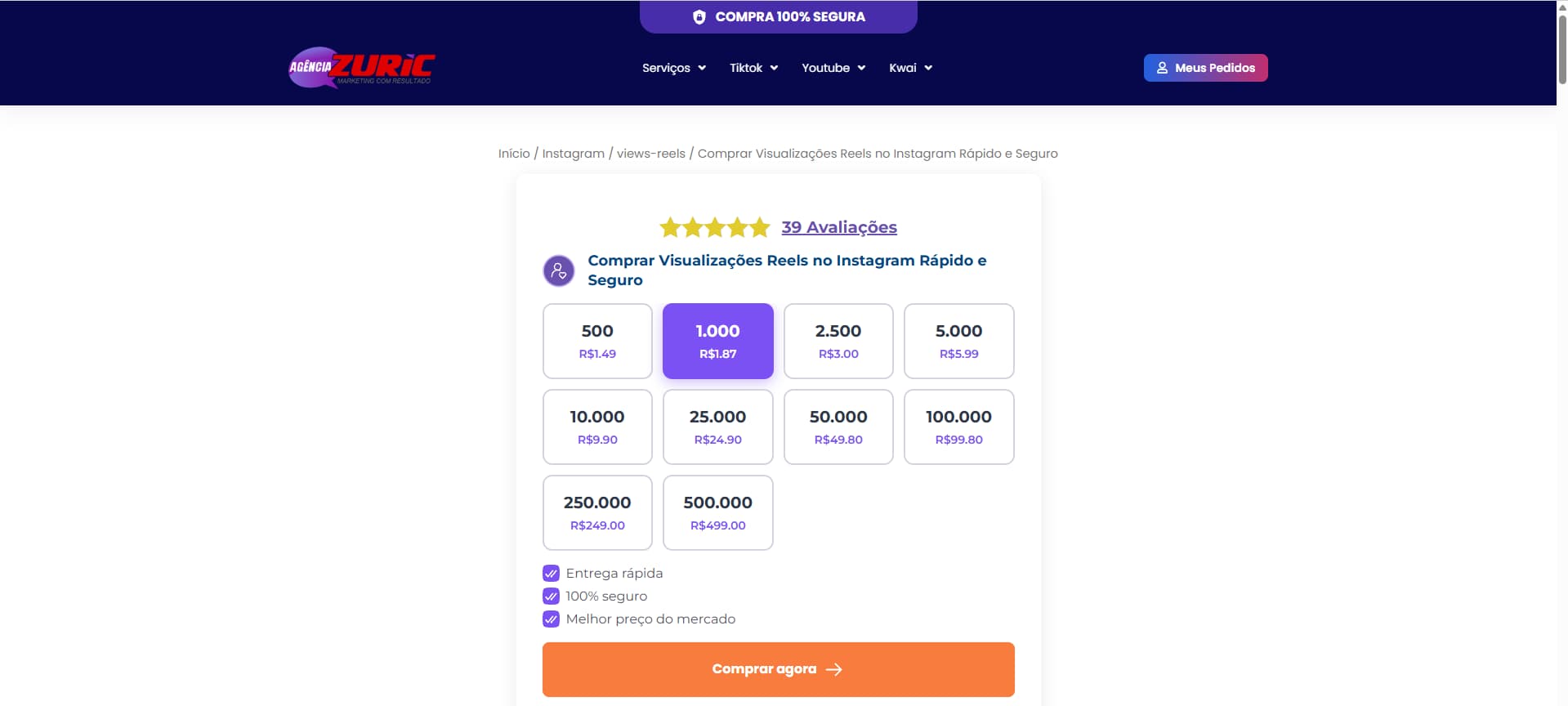Screen dimensions: 1568x706
Task: Open the 39 Avaliações link
Action: (838, 227)
